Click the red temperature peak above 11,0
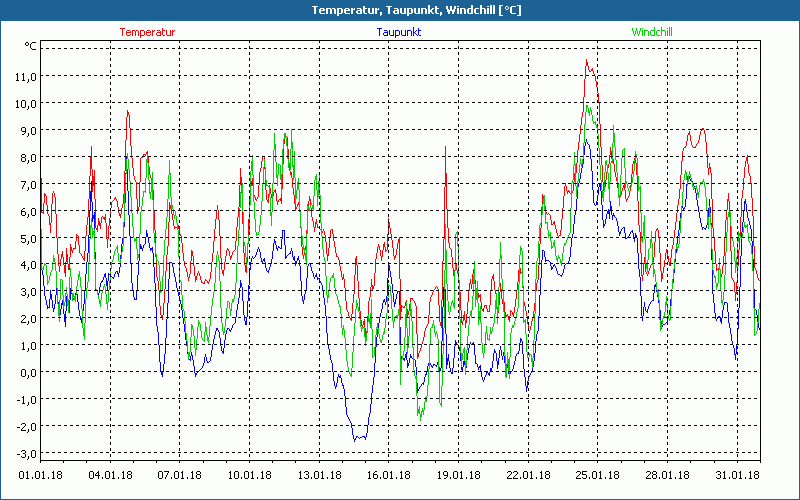800x500 pixels. tap(587, 60)
